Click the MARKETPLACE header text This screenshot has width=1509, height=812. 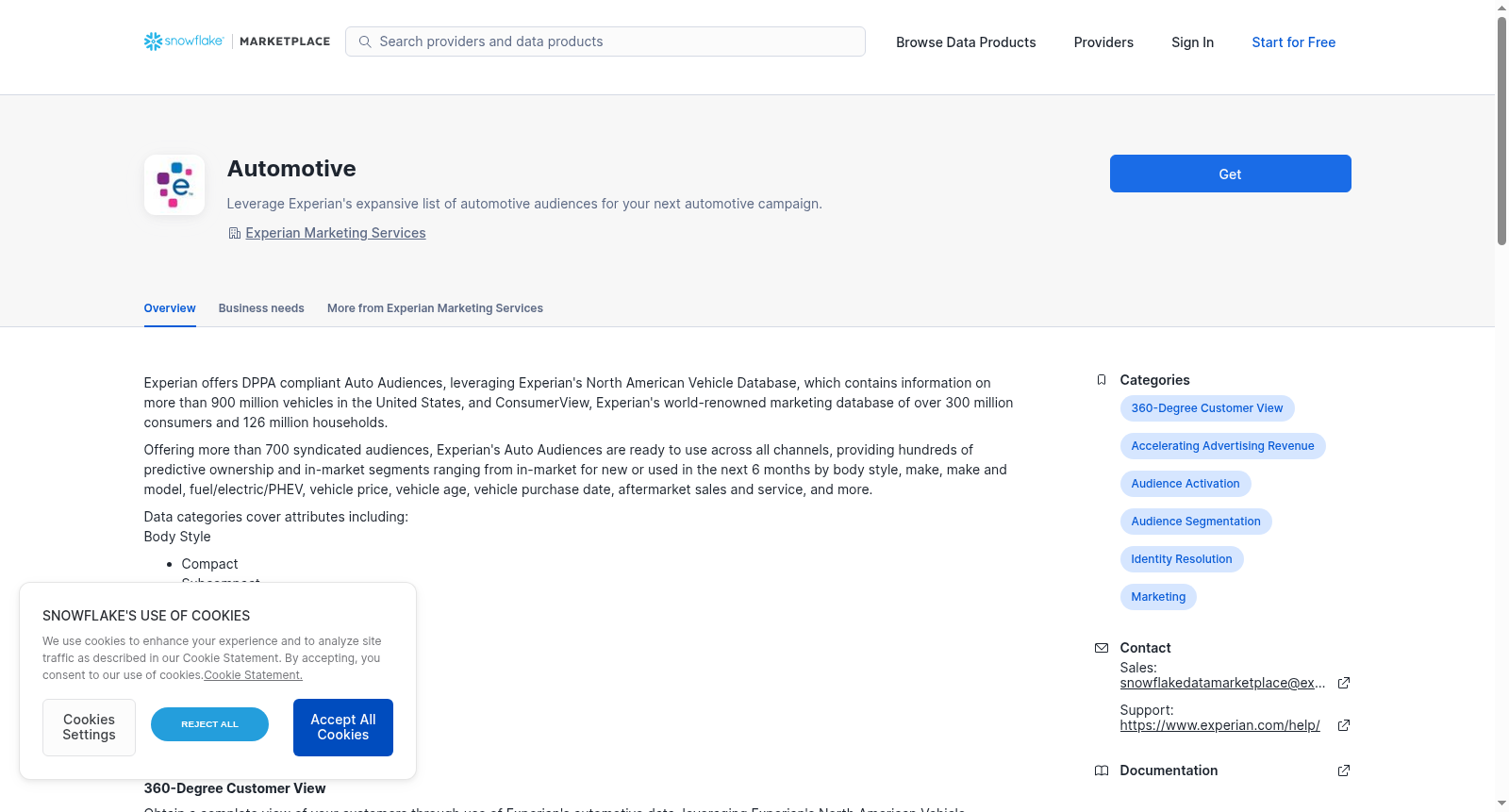[x=285, y=41]
